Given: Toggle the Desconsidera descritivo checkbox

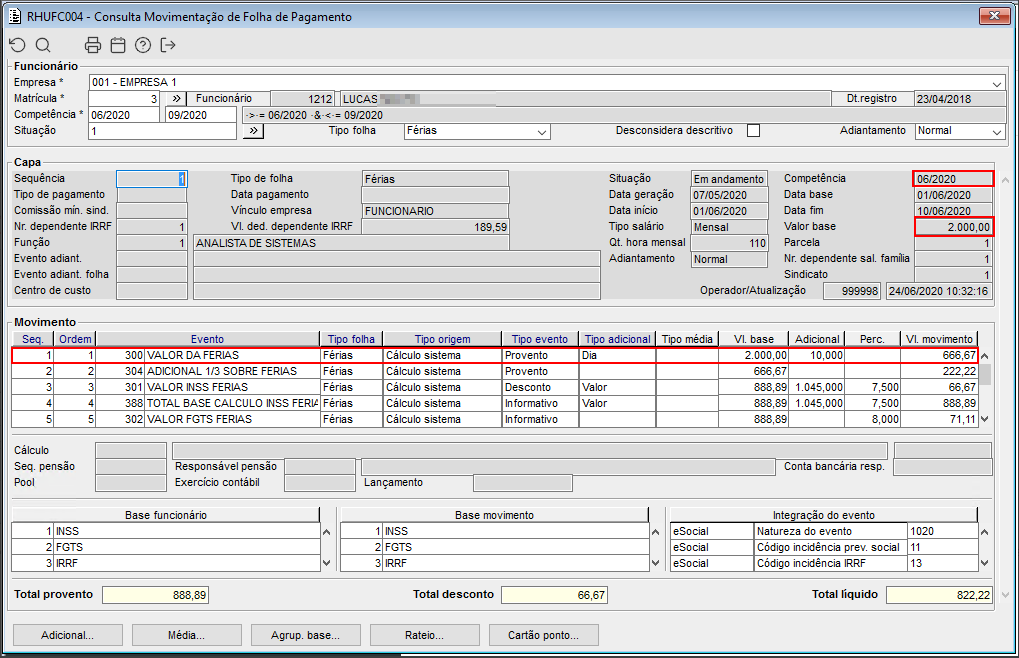Looking at the screenshot, I should 754,131.
